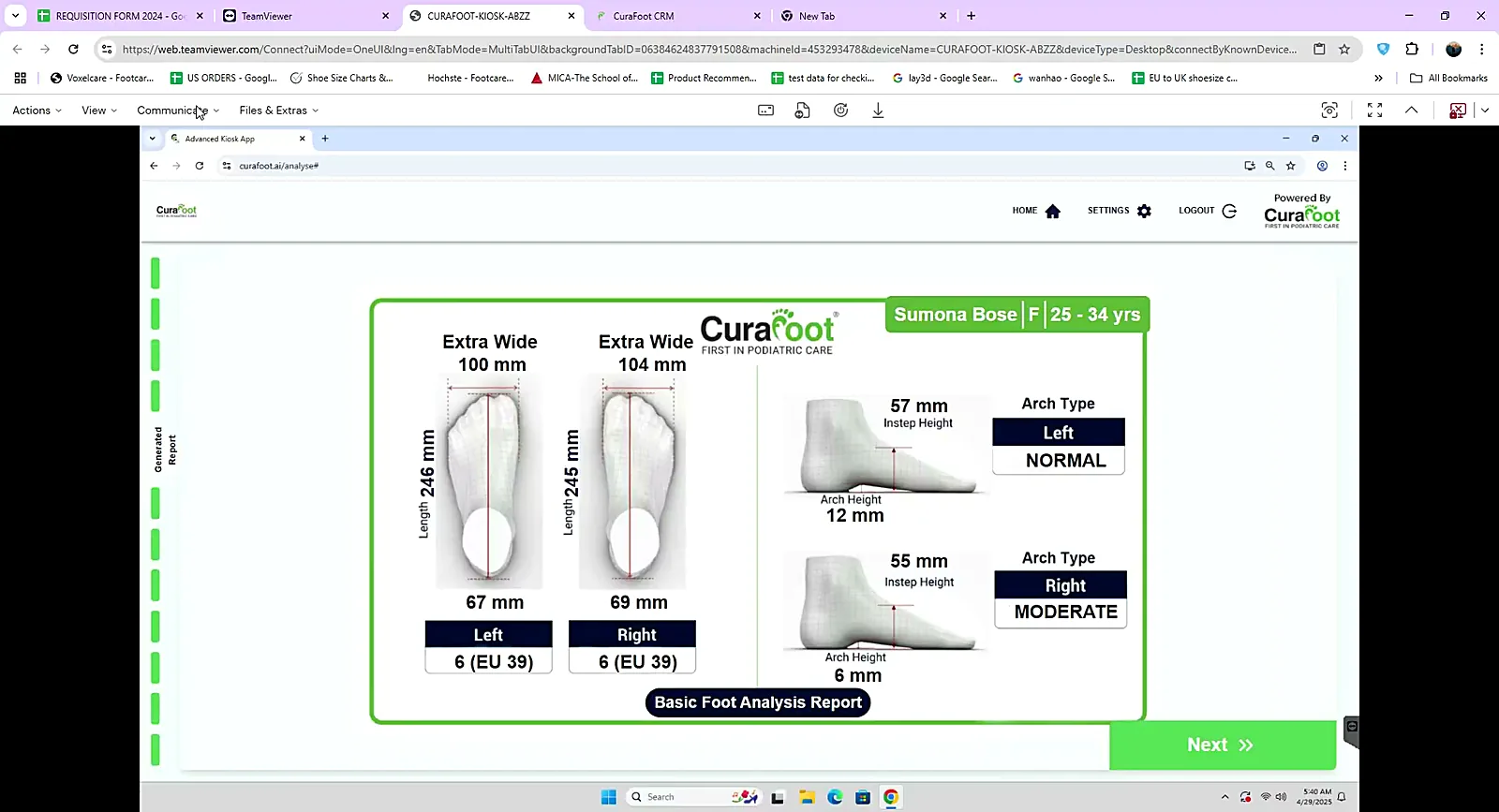The width and height of the screenshot is (1499, 812).
Task: Reload the remote kiosk browser page
Action: coord(200,166)
